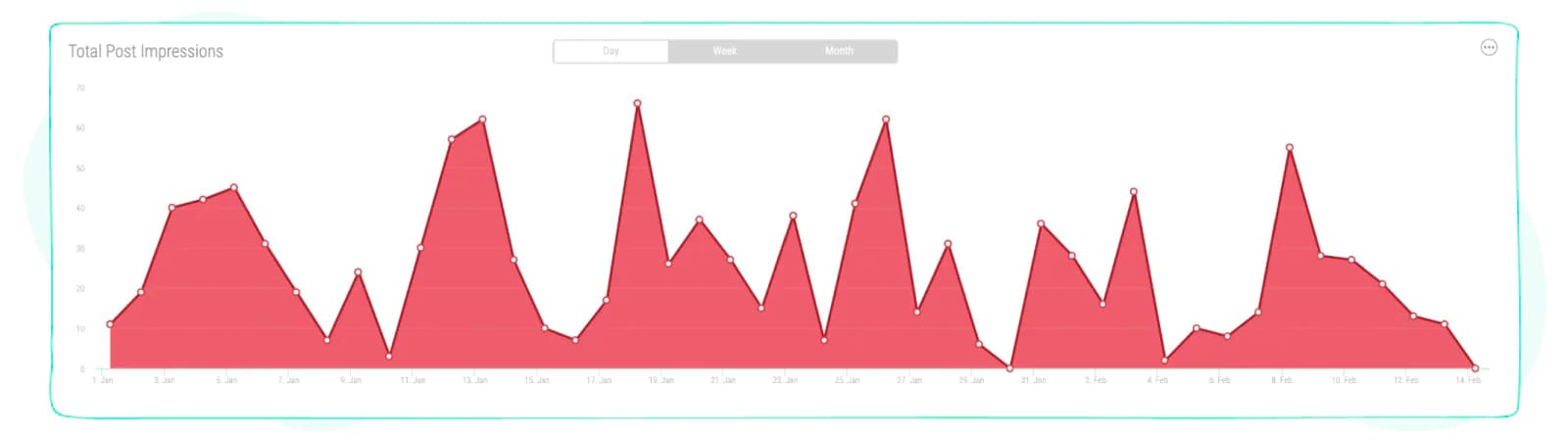Image resolution: width=1568 pixels, height=441 pixels.
Task: Switch chart view to Month
Action: [x=839, y=51]
